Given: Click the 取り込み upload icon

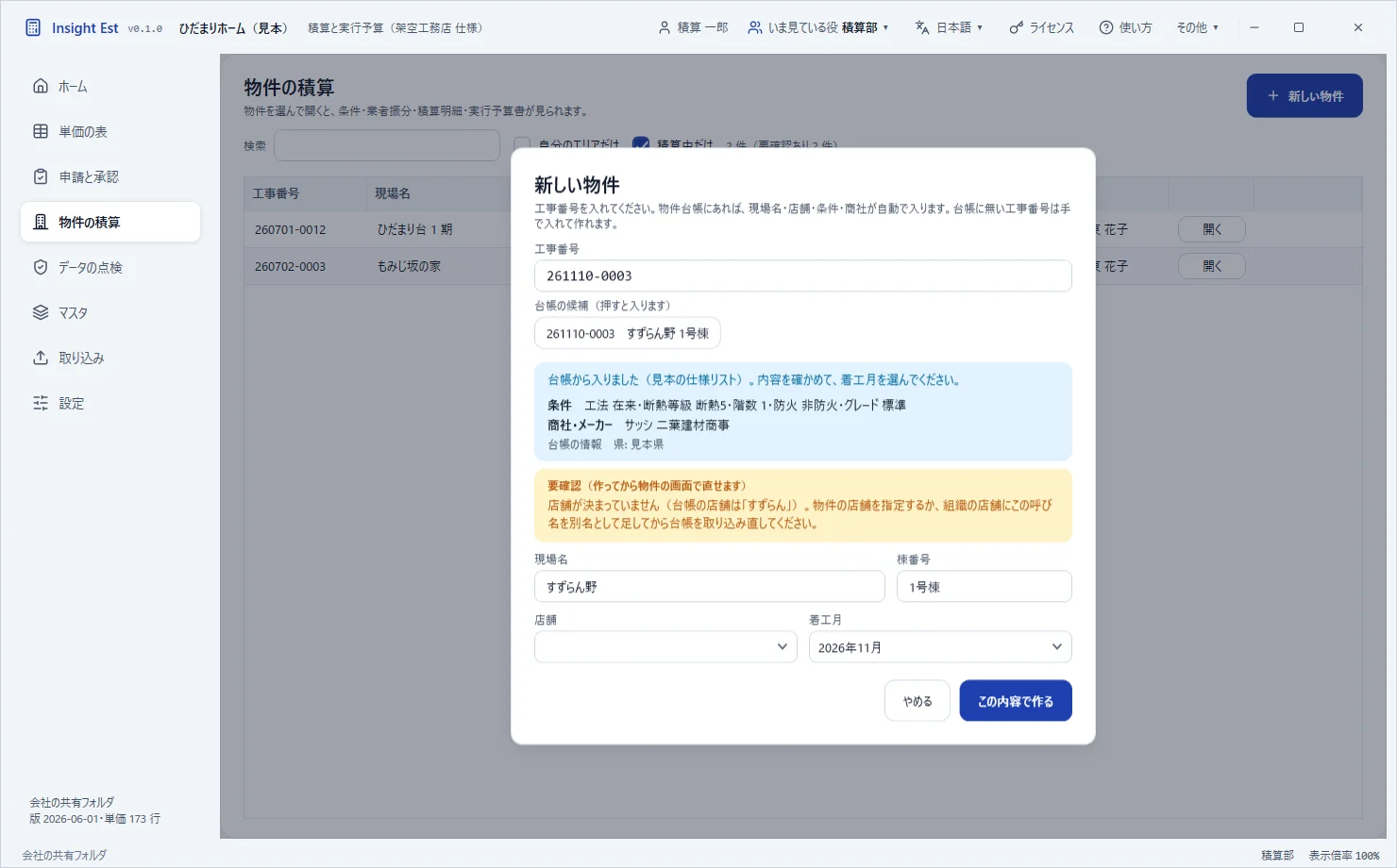Looking at the screenshot, I should (41, 358).
